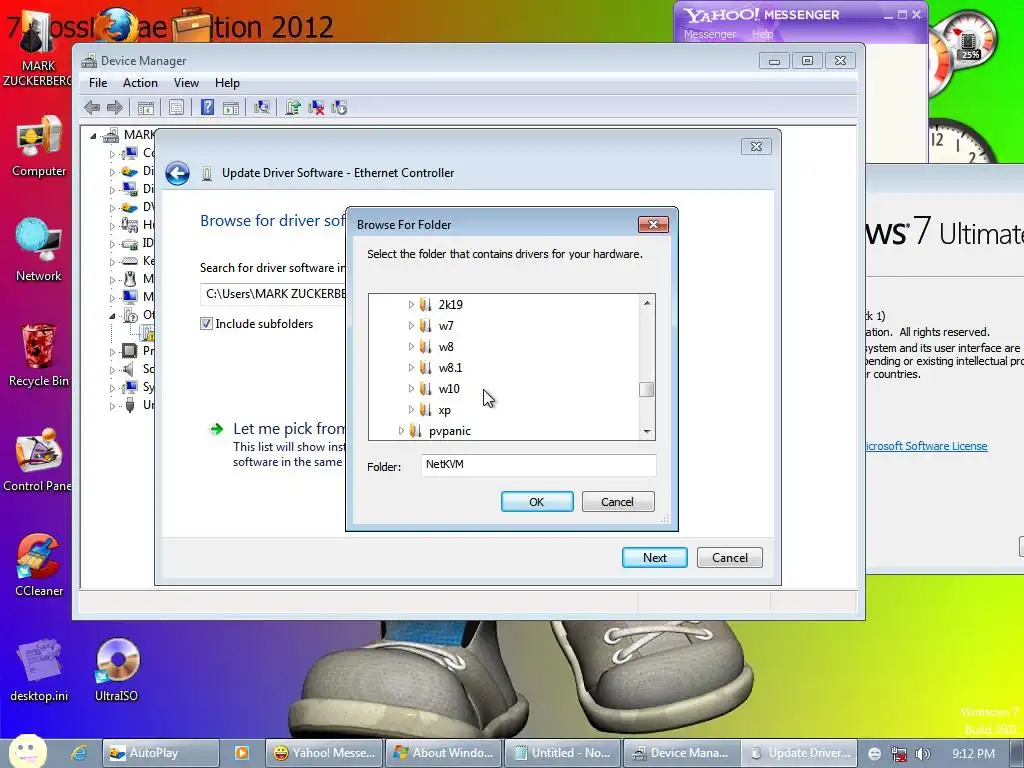Open the Network desktop icon
Image resolution: width=1024 pixels, height=768 pixels.
(39, 250)
